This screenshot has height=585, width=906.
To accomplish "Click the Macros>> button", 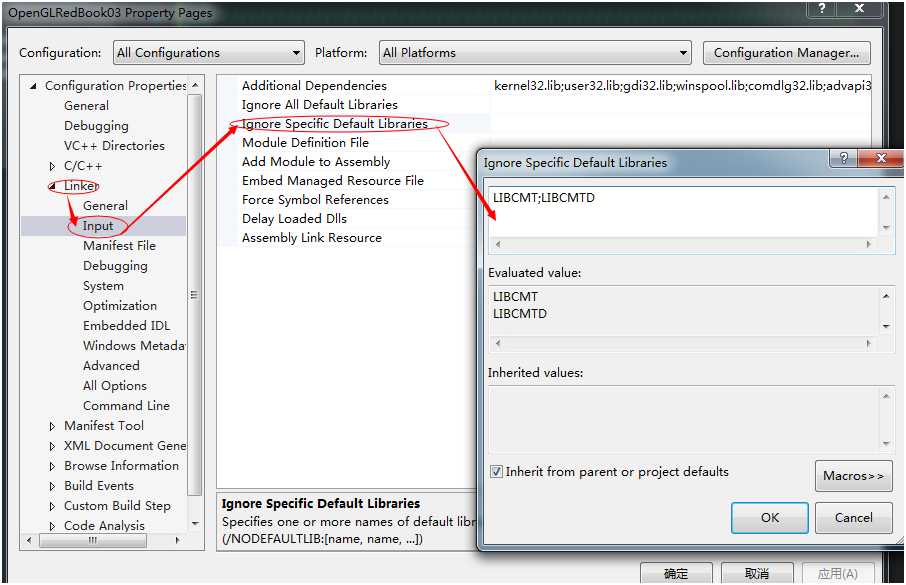I will 853,476.
